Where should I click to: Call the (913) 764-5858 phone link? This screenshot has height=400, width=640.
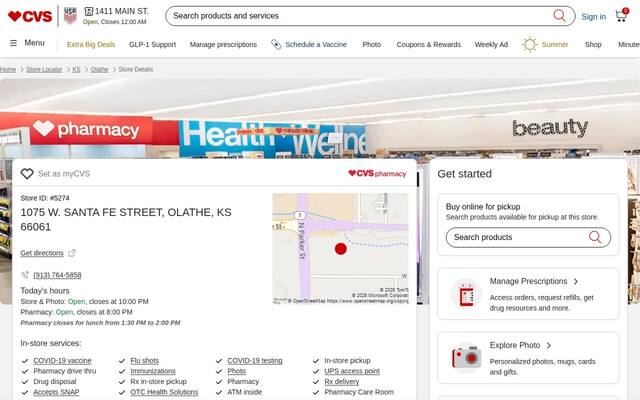[57, 275]
